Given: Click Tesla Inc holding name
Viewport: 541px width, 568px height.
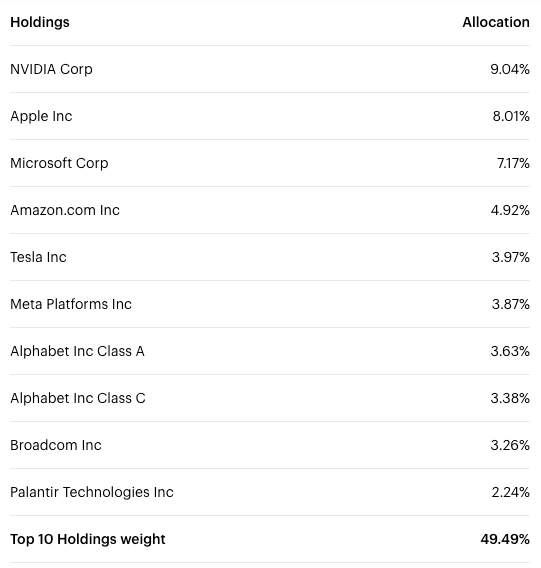Looking at the screenshot, I should coord(38,257).
